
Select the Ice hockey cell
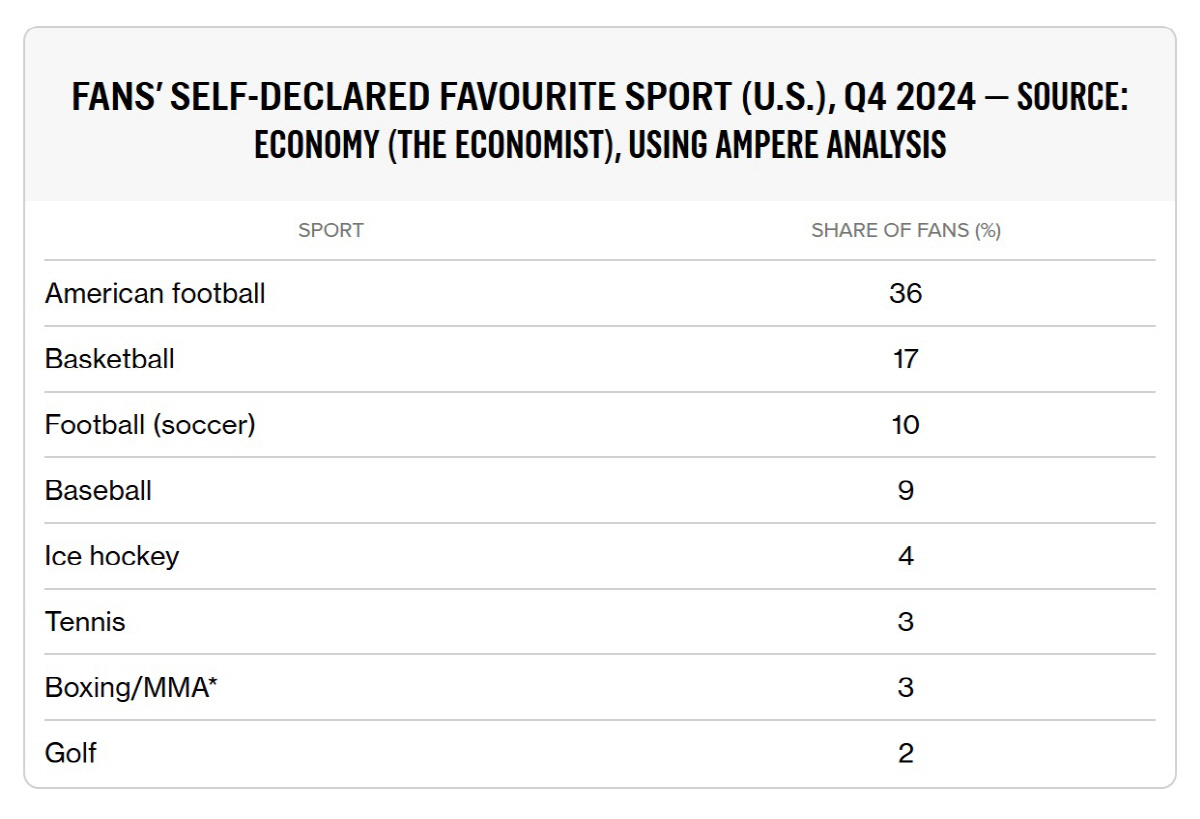(x=112, y=556)
